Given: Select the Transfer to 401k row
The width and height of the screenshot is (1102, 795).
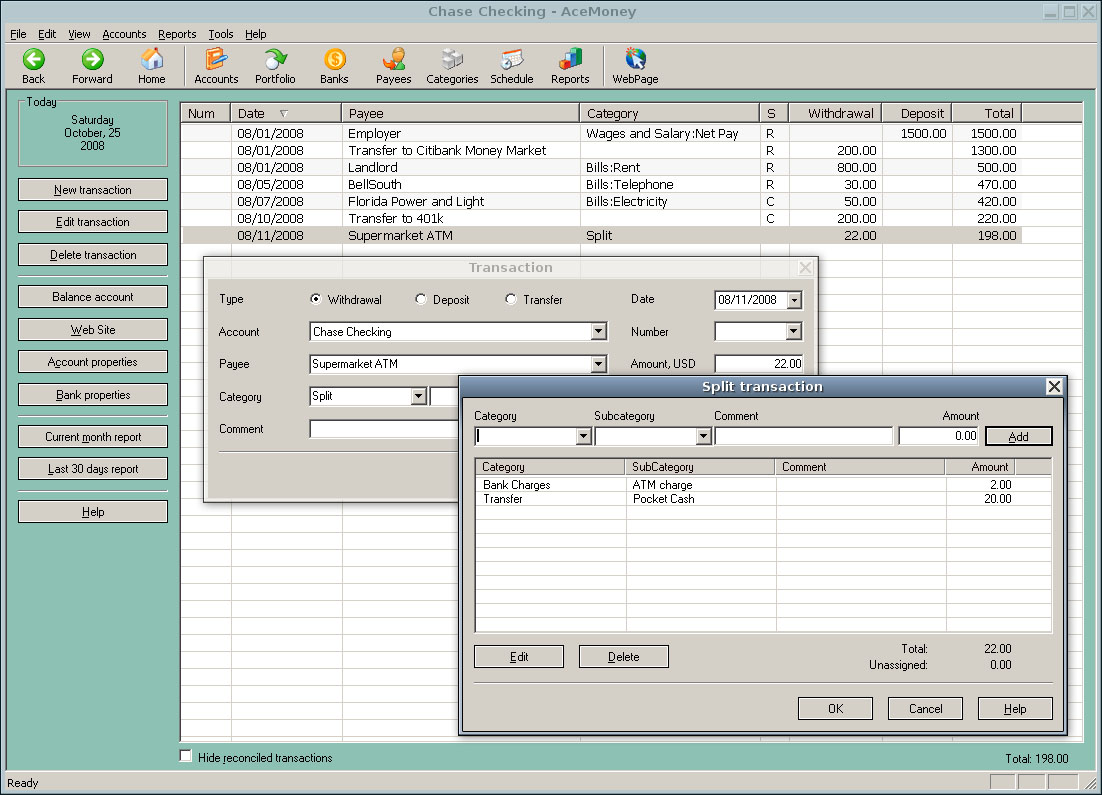Looking at the screenshot, I should (601, 219).
